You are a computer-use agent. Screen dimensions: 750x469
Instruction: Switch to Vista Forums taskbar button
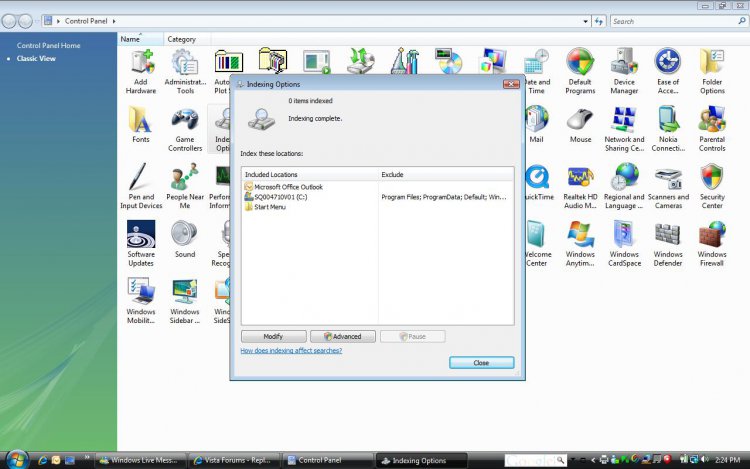(233, 460)
